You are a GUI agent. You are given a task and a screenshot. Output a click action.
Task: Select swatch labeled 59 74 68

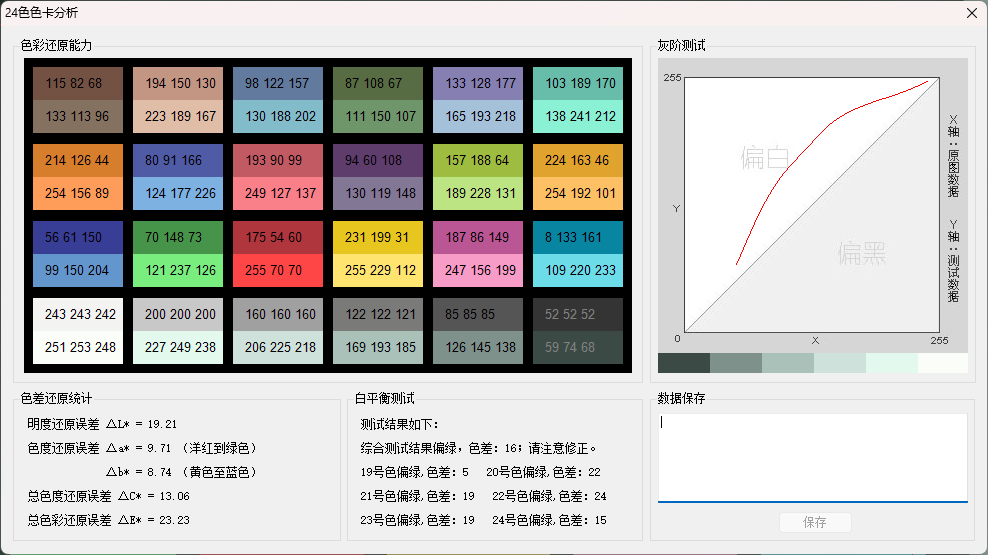tap(578, 347)
